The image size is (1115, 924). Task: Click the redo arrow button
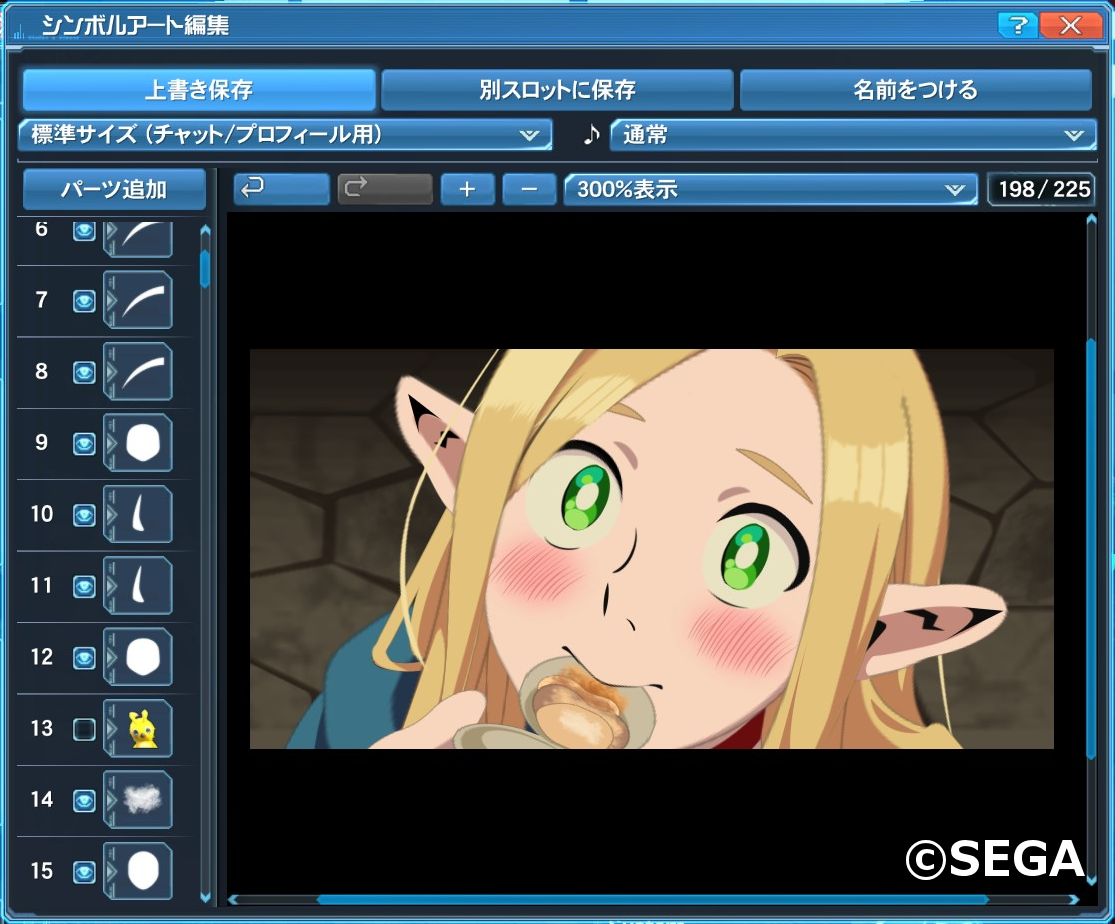pos(385,189)
